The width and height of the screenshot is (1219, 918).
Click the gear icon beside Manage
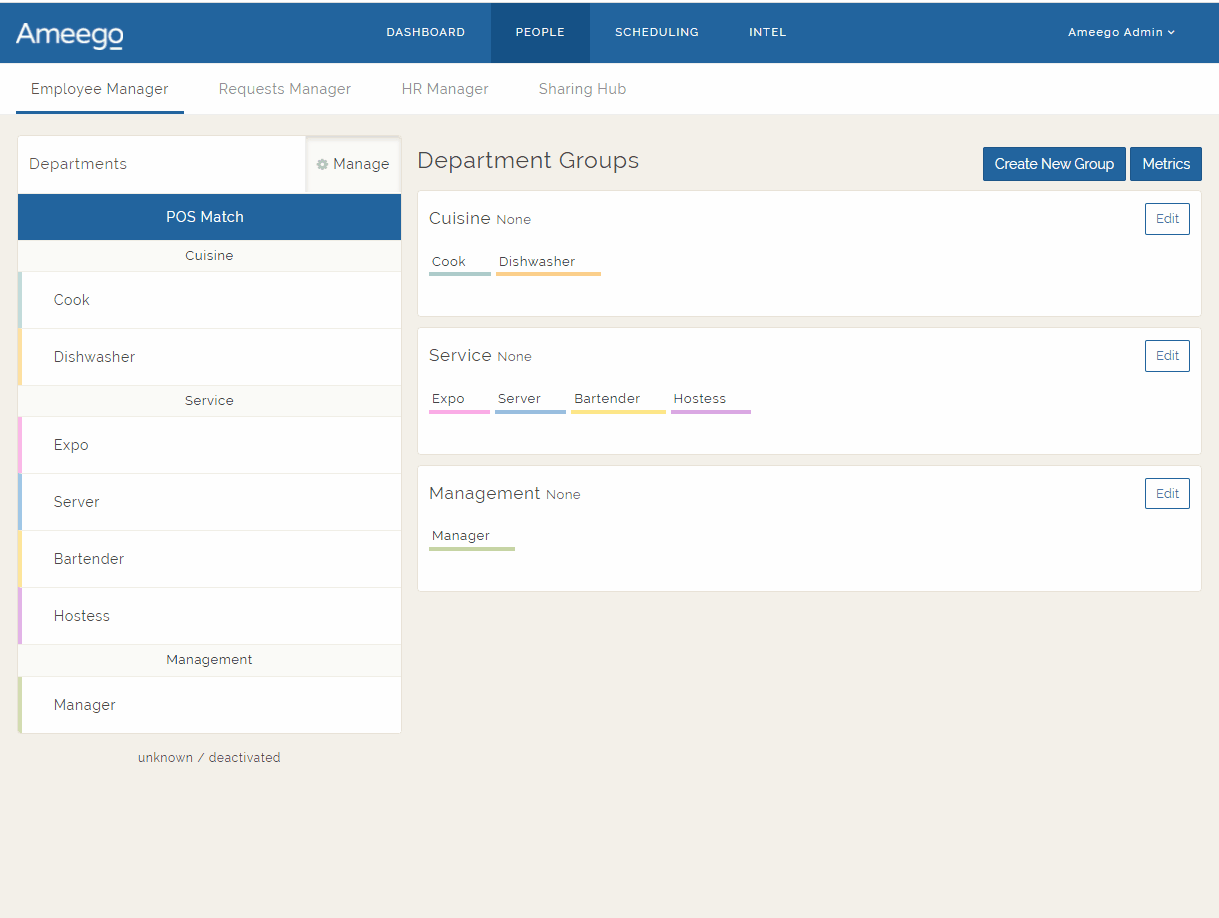pos(322,165)
